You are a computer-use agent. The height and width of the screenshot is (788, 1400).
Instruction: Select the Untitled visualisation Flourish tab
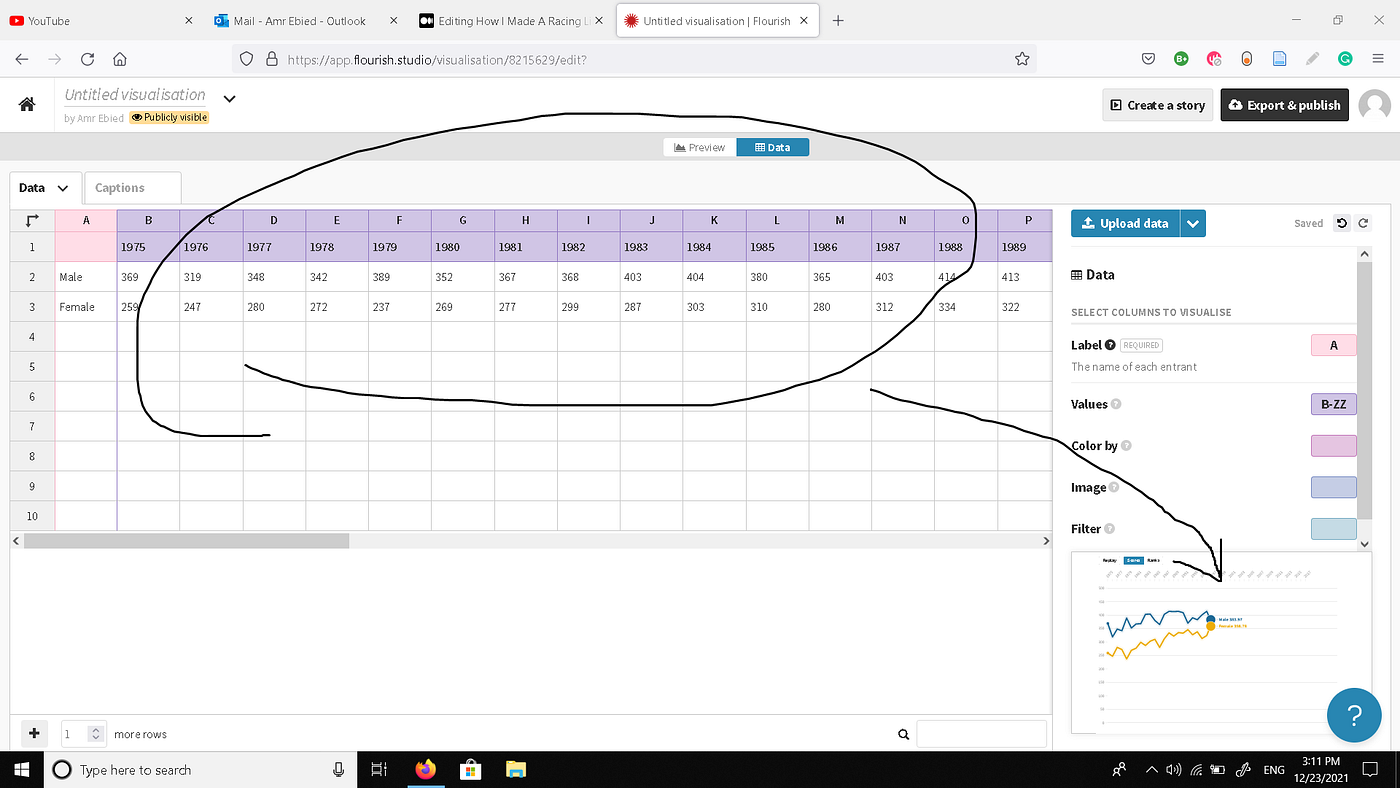(716, 20)
